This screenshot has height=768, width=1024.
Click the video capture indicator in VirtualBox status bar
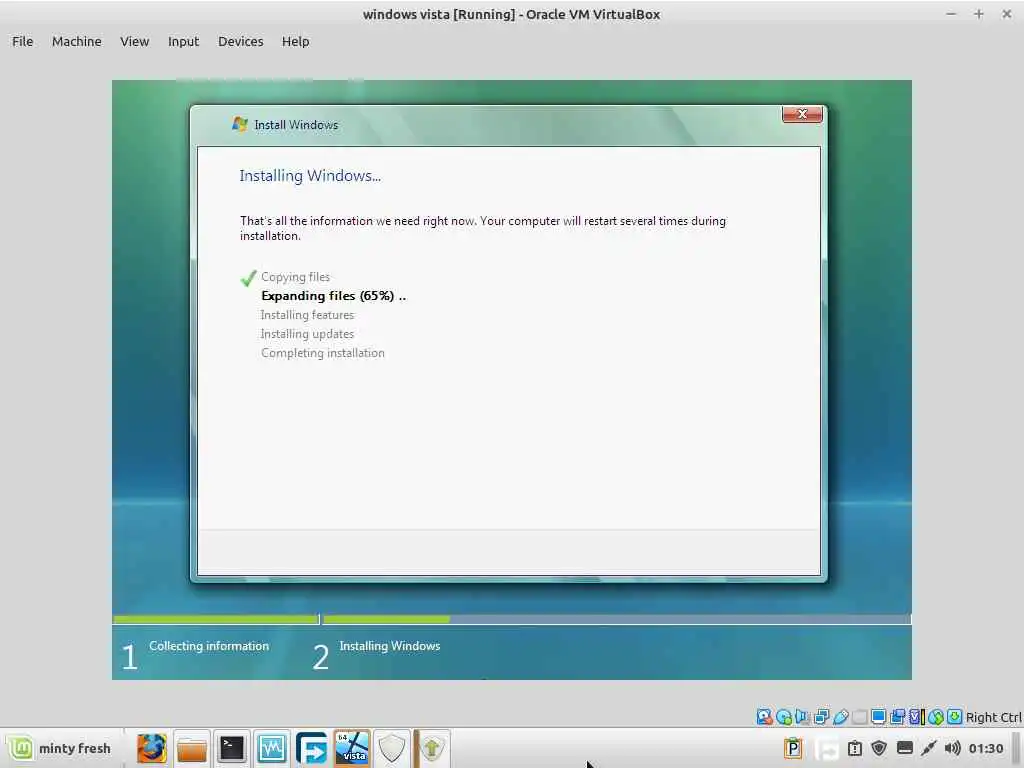(x=897, y=717)
